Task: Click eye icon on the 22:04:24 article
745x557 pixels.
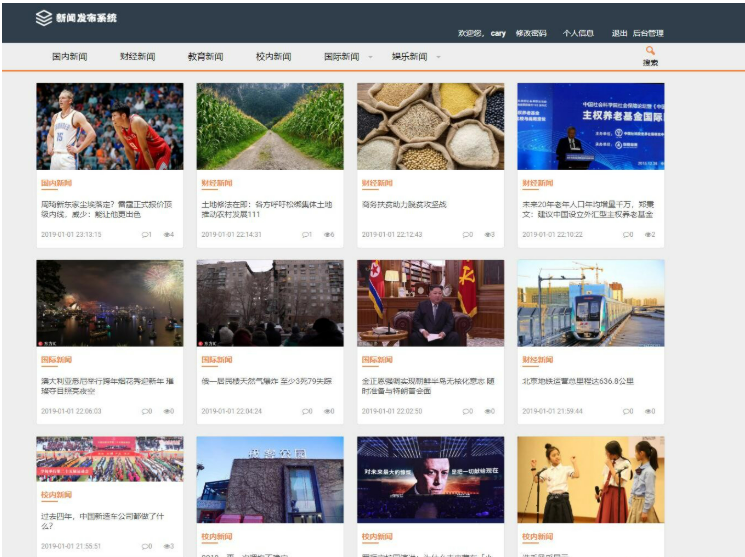Action: click(327, 411)
